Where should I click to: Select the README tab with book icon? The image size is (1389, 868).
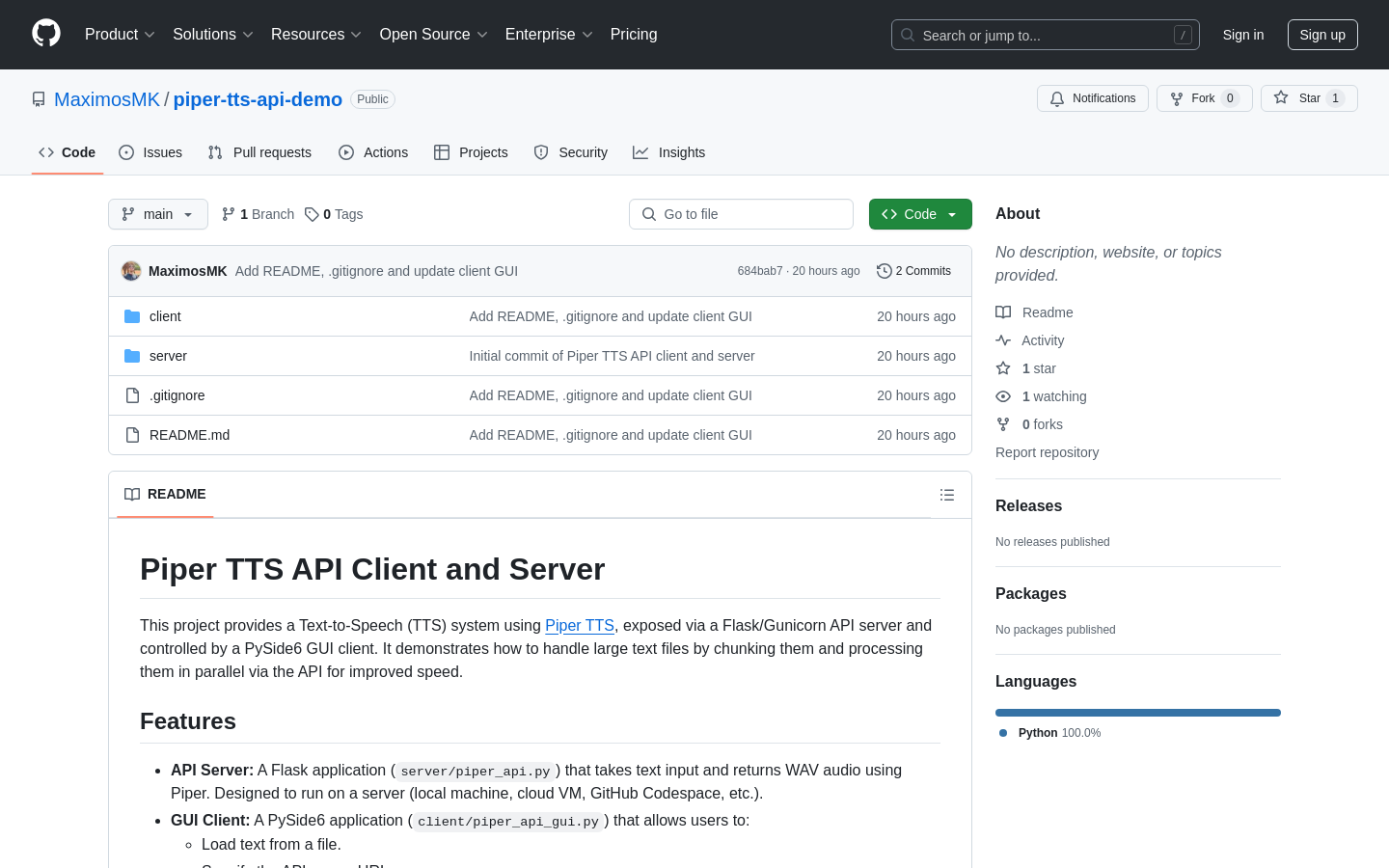click(x=165, y=494)
